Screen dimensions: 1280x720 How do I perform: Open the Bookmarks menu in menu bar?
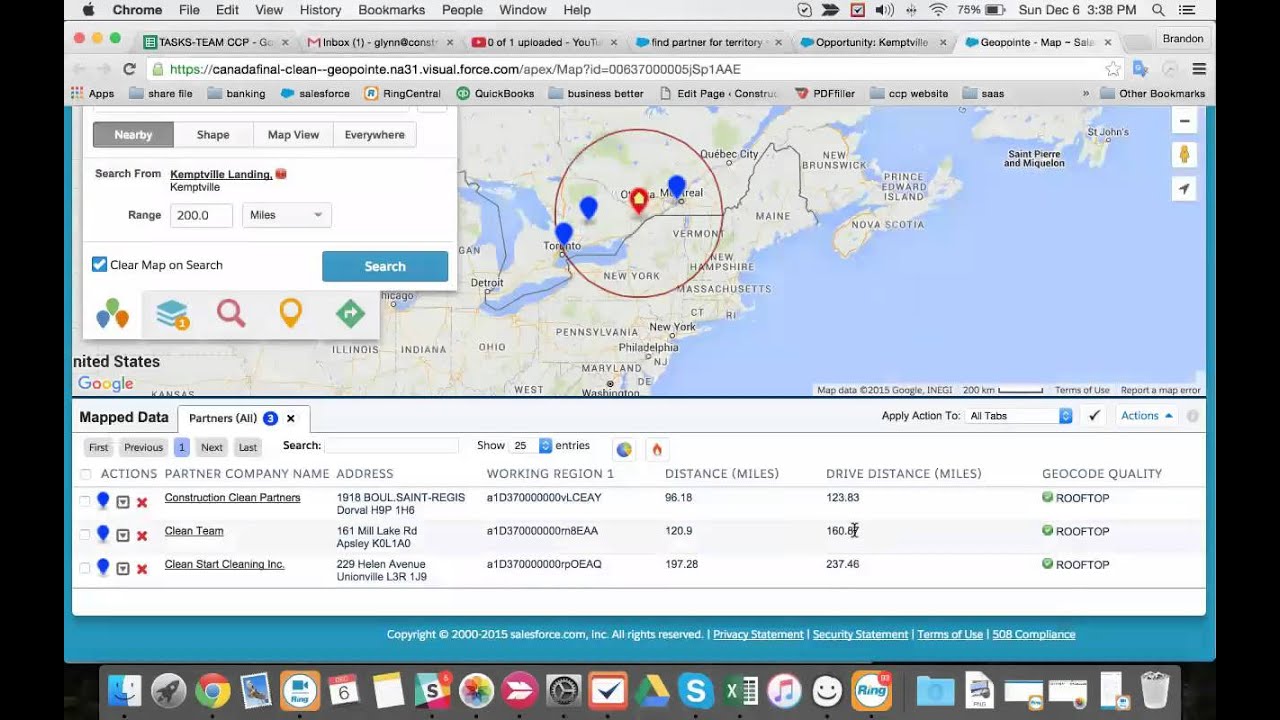(391, 10)
